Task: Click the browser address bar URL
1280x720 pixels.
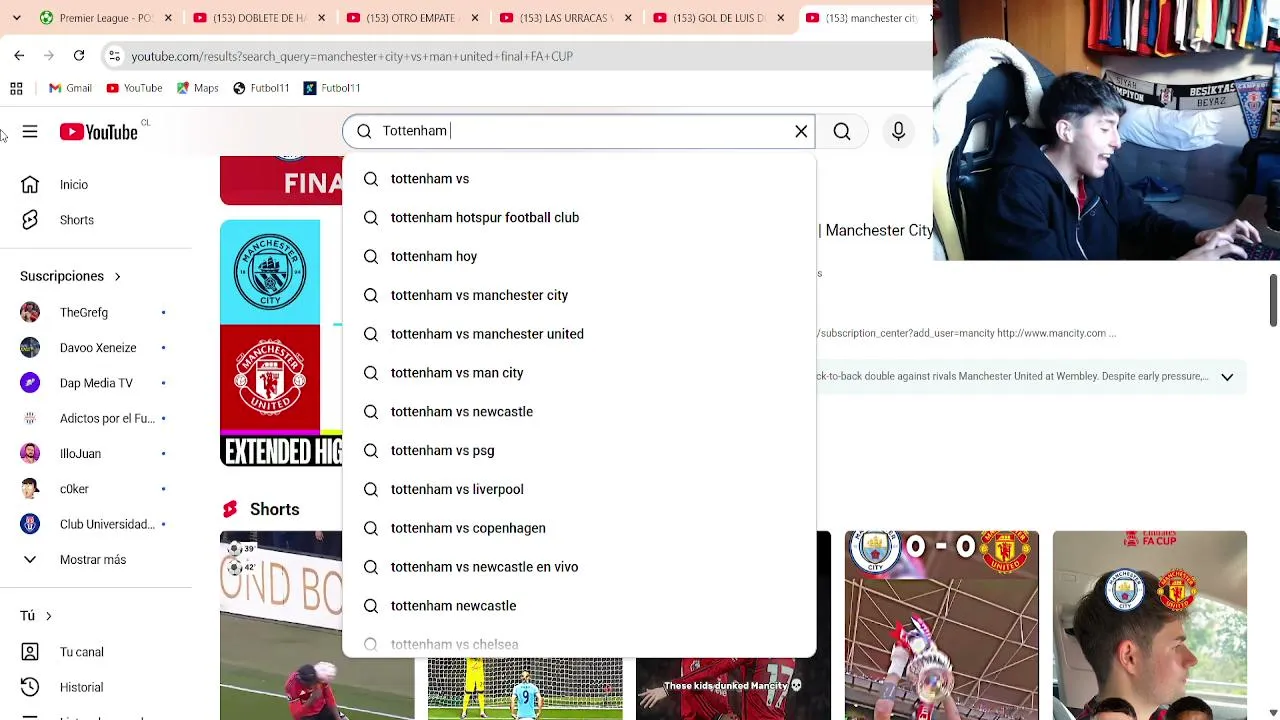Action: [x=352, y=56]
